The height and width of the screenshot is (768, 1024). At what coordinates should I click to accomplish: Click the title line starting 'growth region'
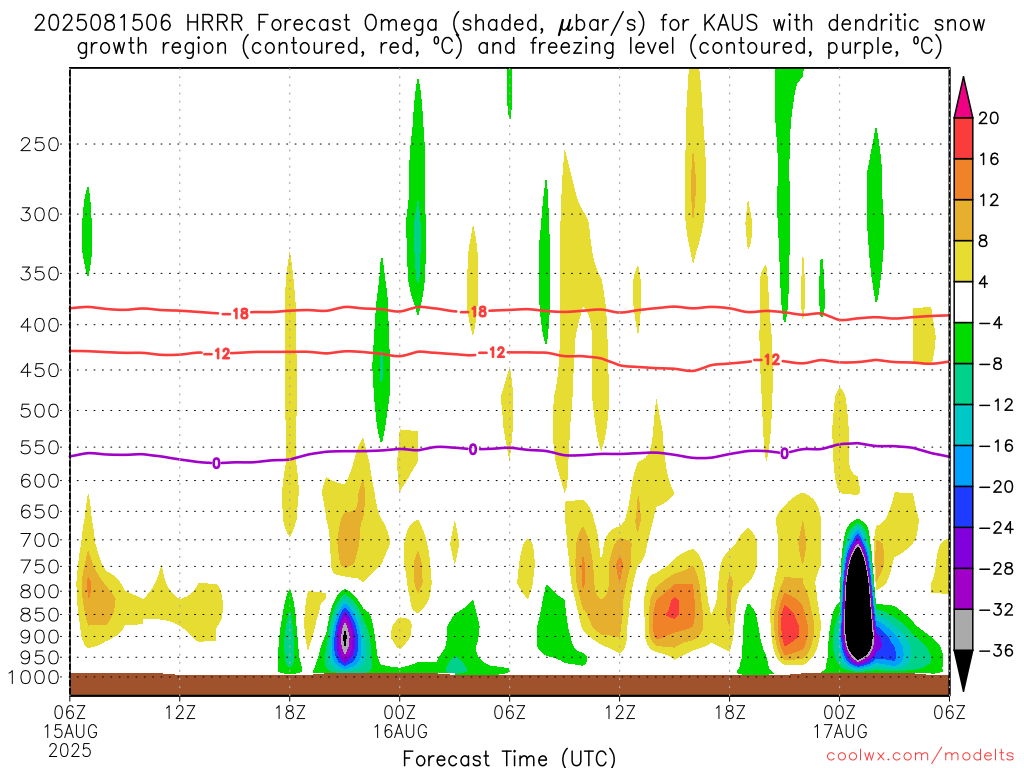click(509, 47)
